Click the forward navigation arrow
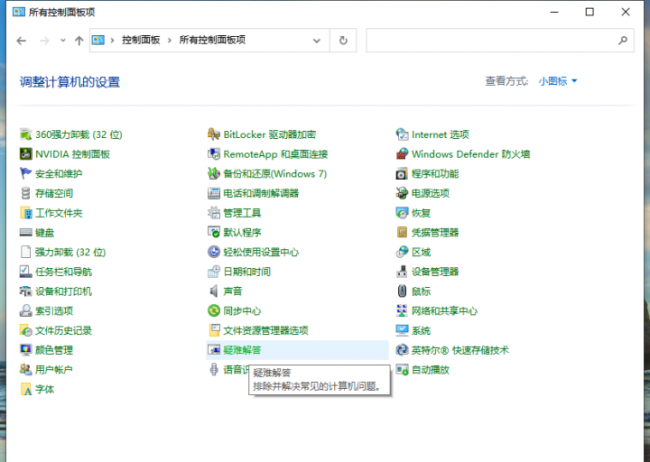The image size is (650, 462). coord(44,40)
